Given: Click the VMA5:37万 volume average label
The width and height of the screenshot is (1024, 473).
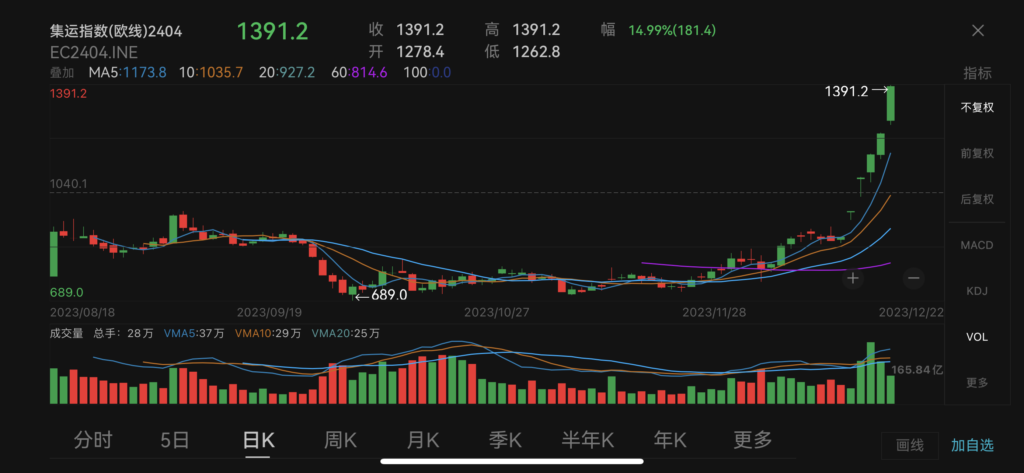Looking at the screenshot, I should pos(194,333).
